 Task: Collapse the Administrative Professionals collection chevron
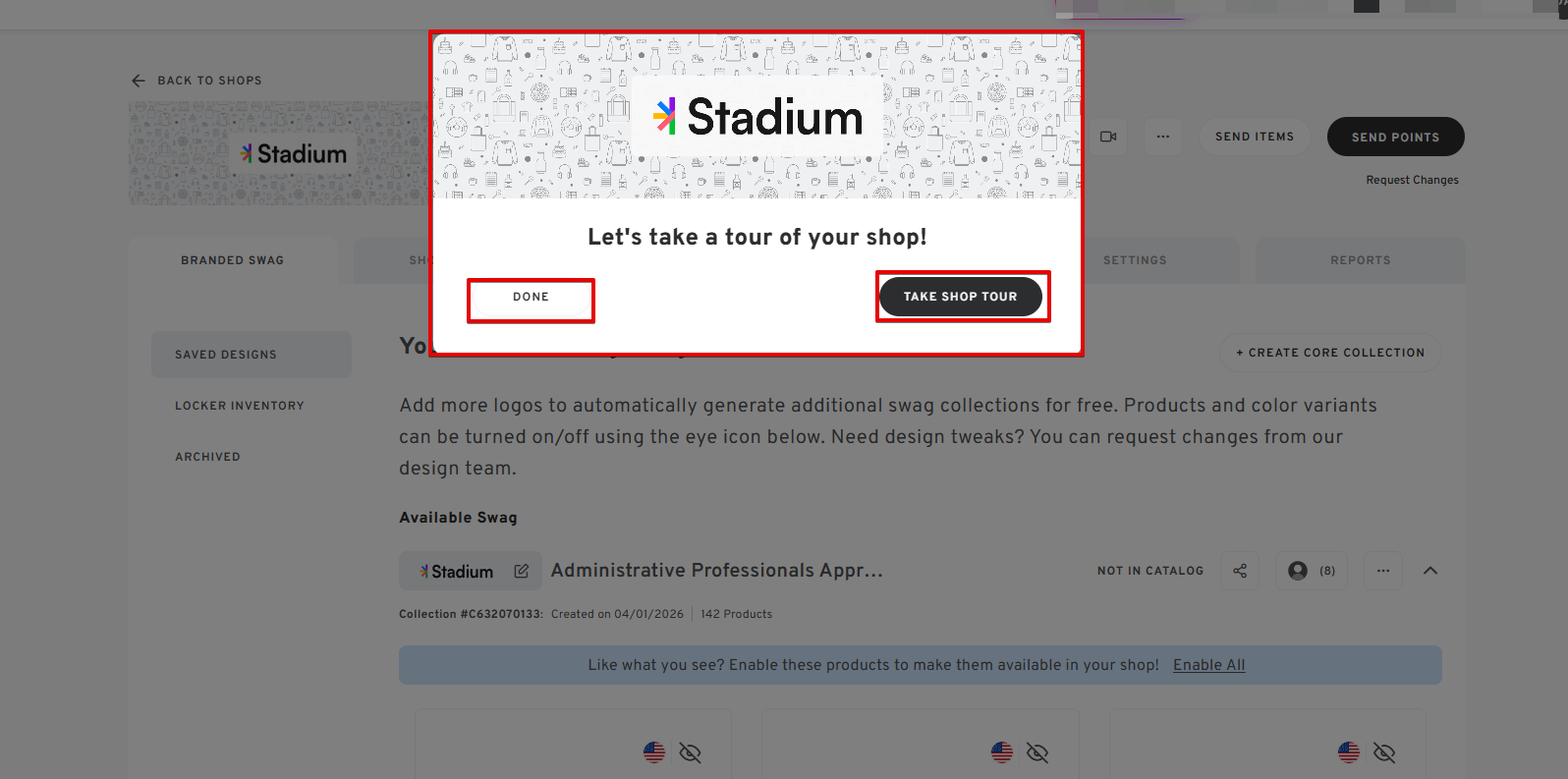(1430, 571)
